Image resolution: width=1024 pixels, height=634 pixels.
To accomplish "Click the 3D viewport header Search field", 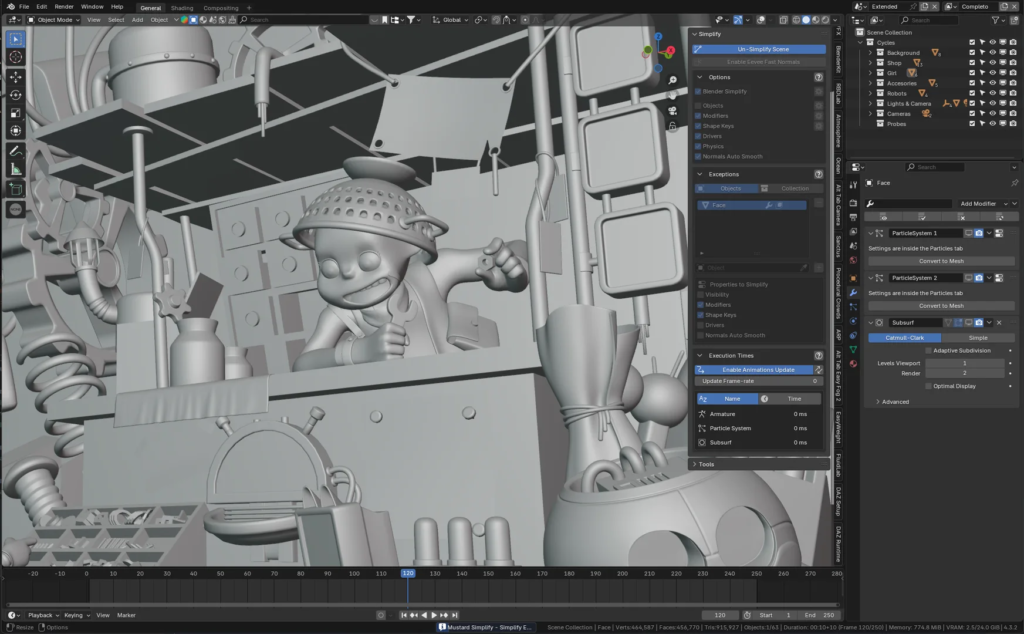I will (302, 20).
